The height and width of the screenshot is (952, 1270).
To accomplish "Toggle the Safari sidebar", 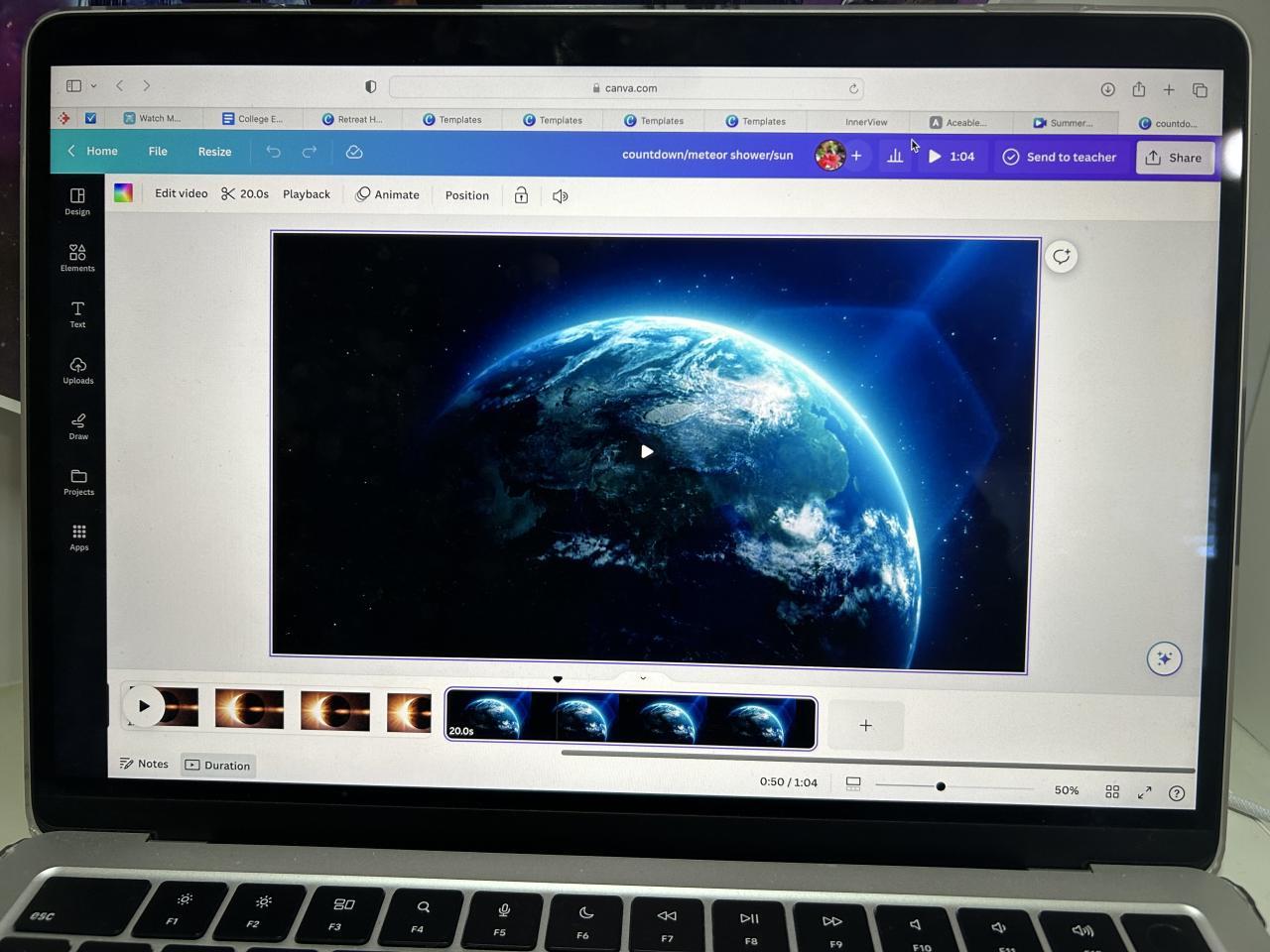I will pos(73,85).
